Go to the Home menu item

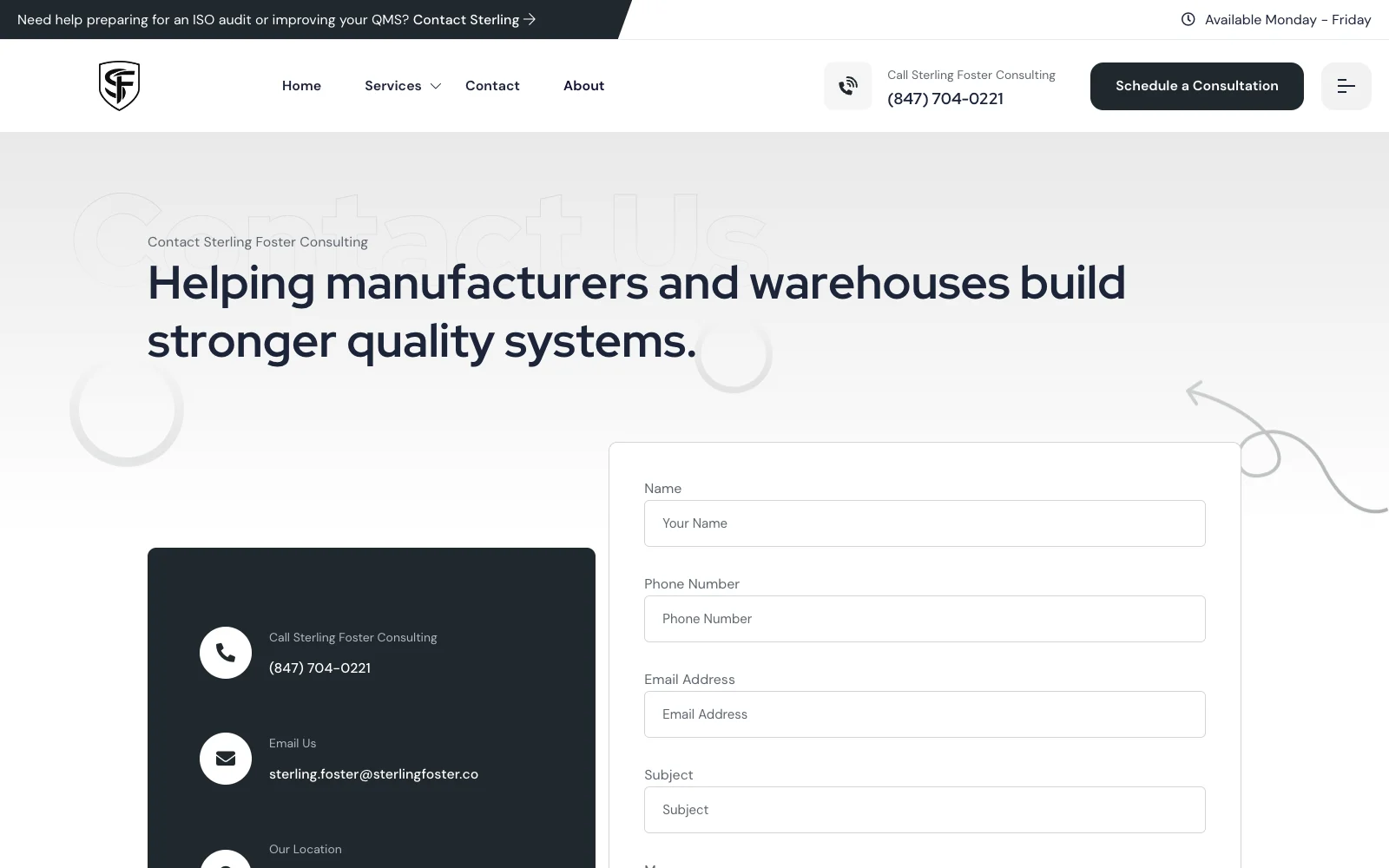[301, 86]
